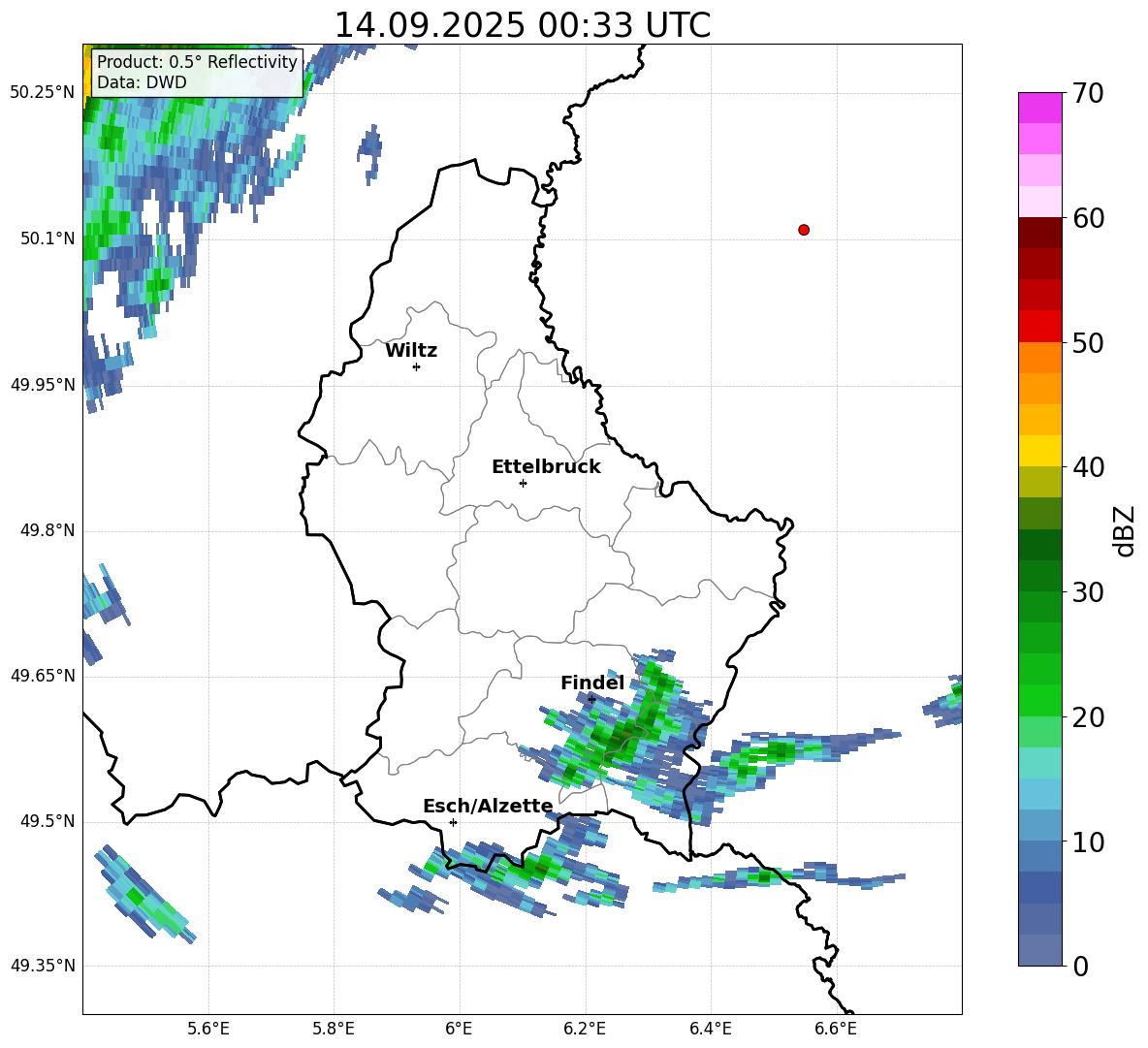Viewport: 1148px width, 1048px height.
Task: Click the 0 value on colorbar
Action: (x=1080, y=967)
